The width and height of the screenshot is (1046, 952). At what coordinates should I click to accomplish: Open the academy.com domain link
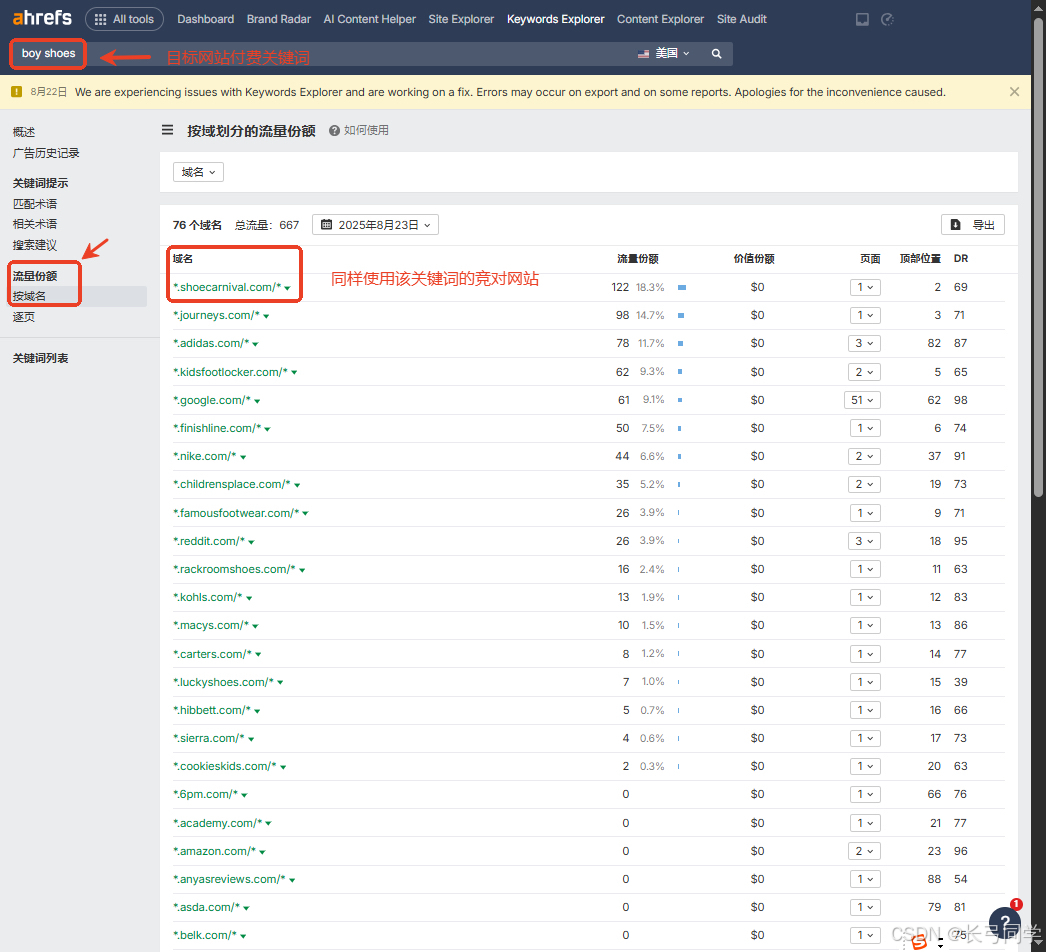point(217,823)
